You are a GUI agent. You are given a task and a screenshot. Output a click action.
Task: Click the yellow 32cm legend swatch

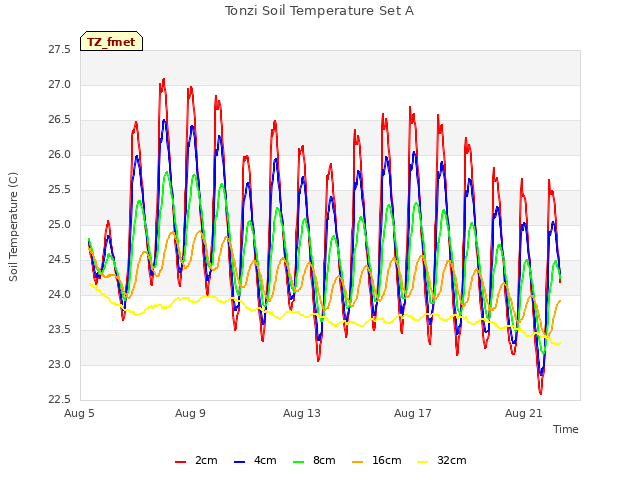(422, 462)
